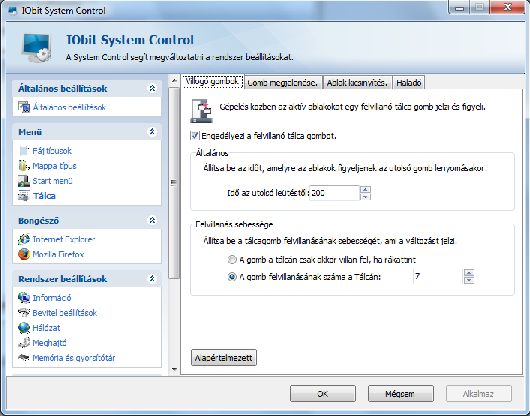The width and height of the screenshot is (530, 416).
Task: Click the Információ icon
Action: click(x=24, y=298)
